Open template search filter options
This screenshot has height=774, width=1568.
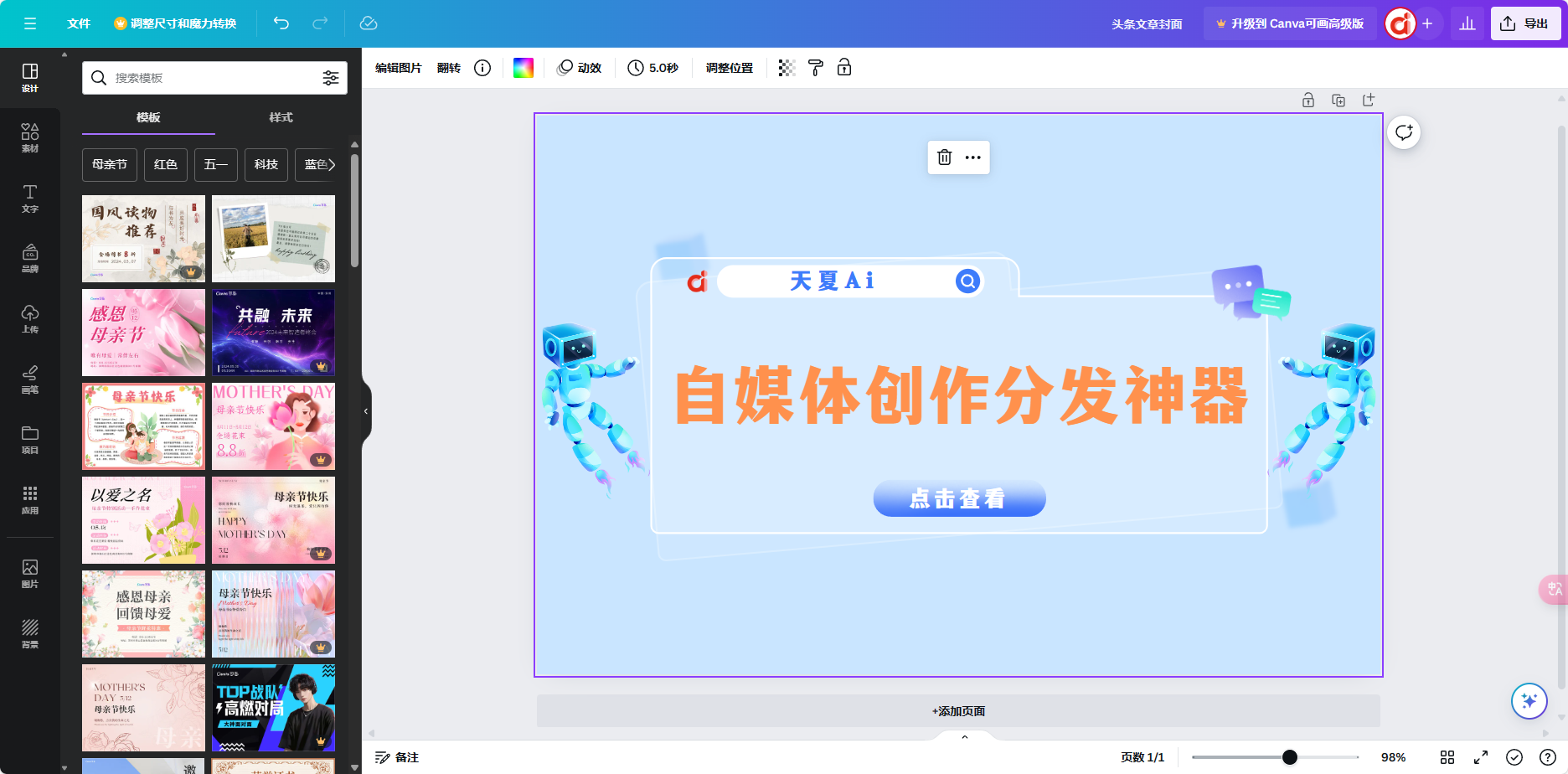coord(331,78)
